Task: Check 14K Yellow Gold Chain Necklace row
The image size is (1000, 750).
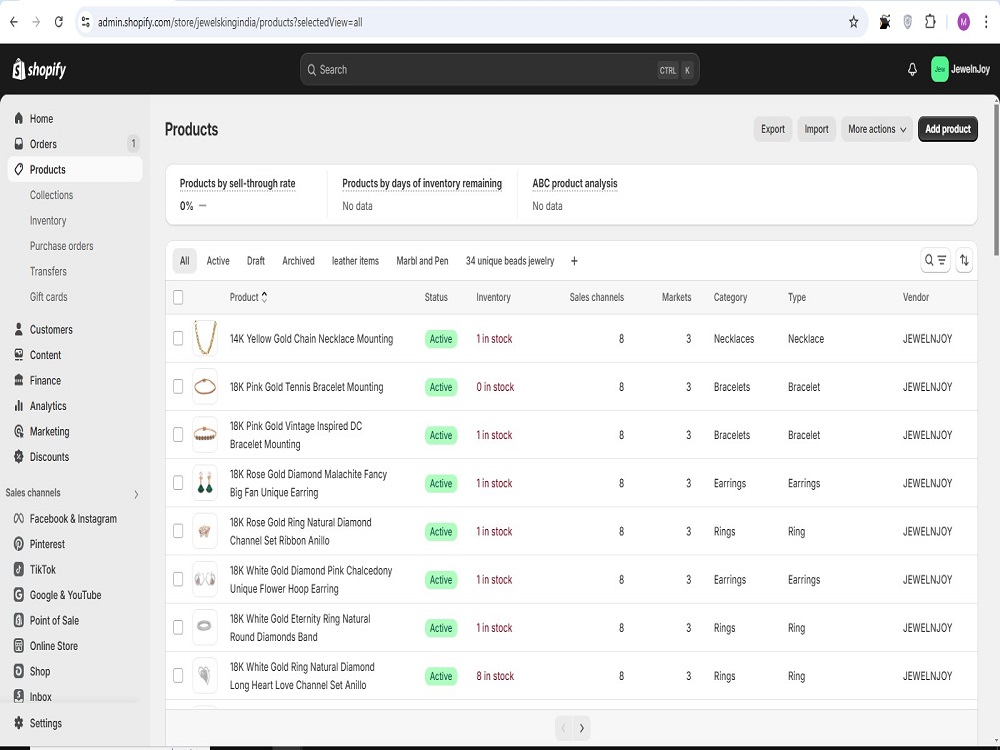Action: click(178, 339)
